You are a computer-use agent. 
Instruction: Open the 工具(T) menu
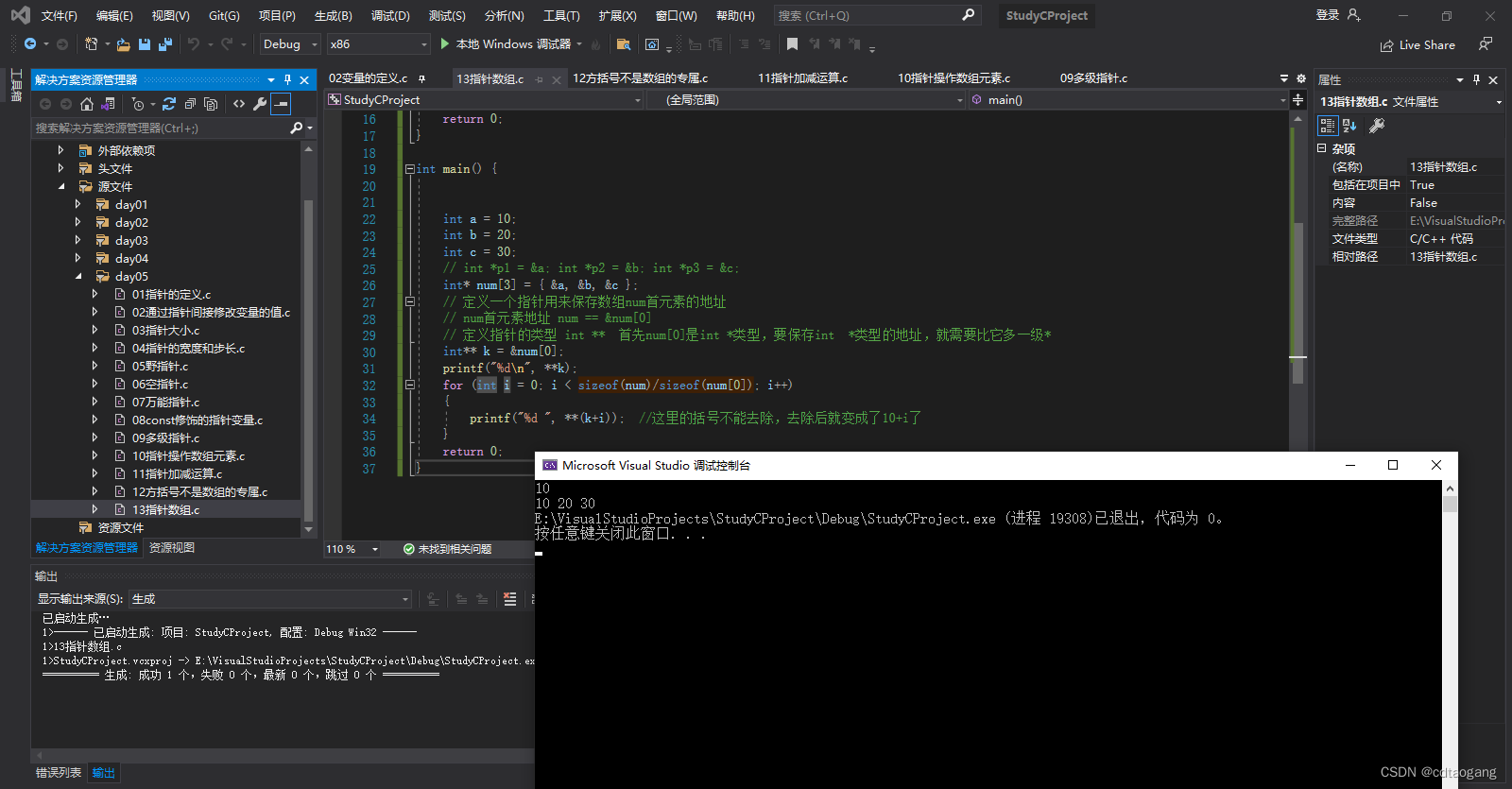[561, 15]
